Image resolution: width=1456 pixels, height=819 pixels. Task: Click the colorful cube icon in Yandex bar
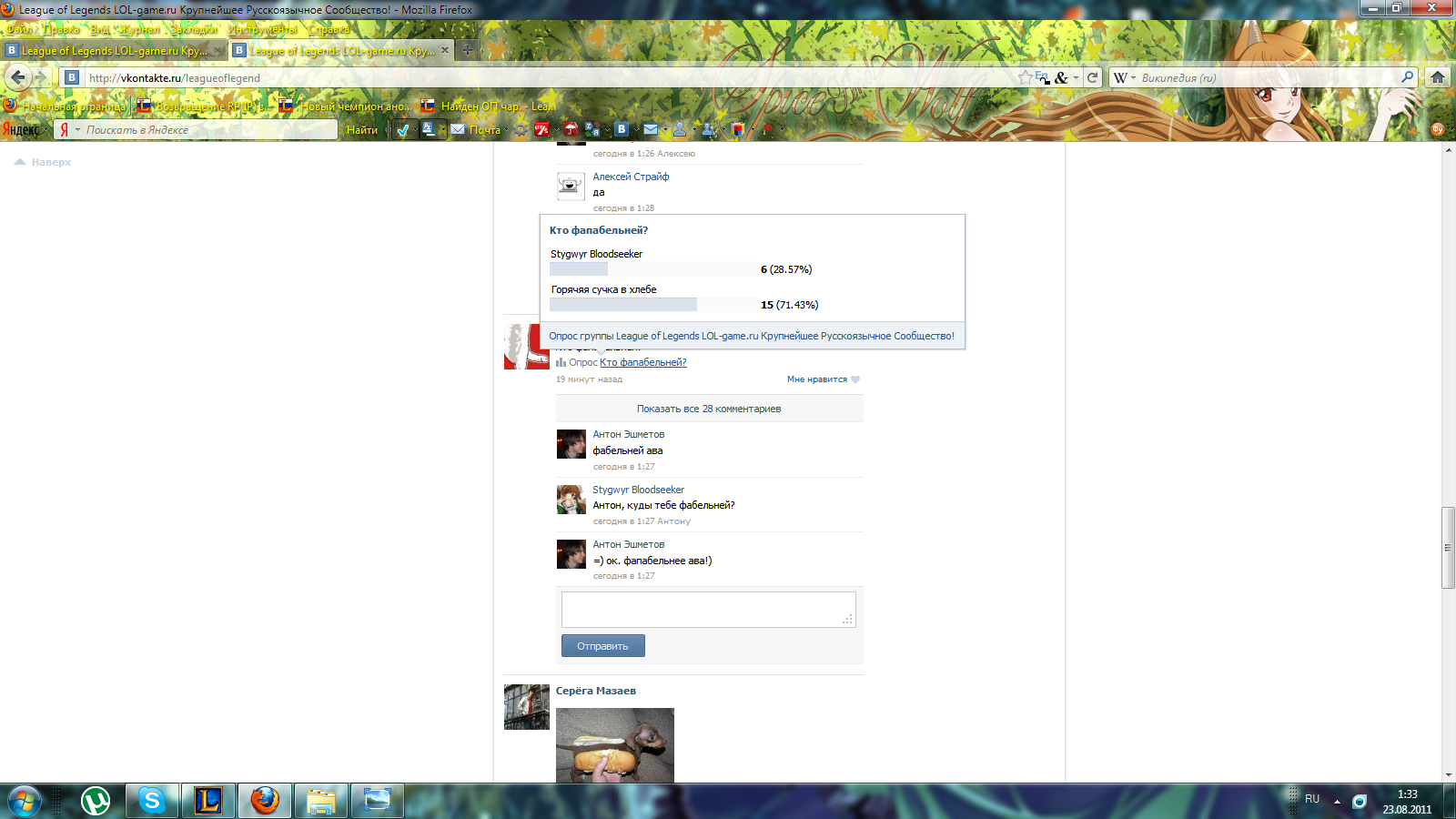click(738, 130)
